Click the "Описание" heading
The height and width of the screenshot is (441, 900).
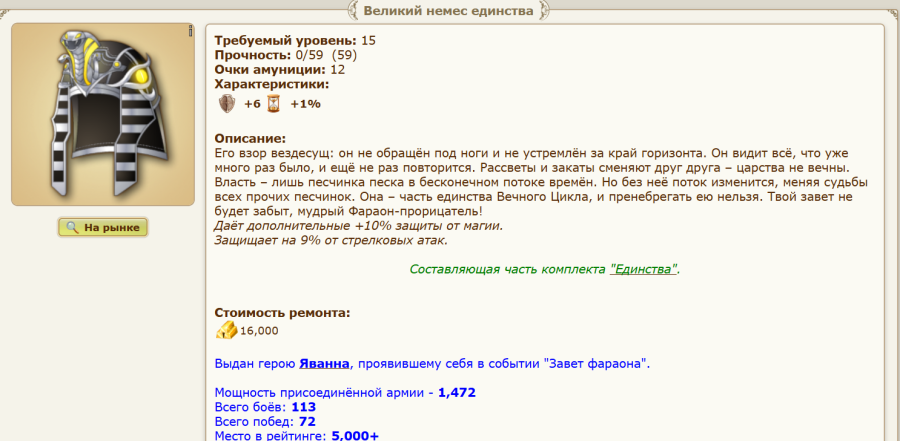click(x=251, y=137)
